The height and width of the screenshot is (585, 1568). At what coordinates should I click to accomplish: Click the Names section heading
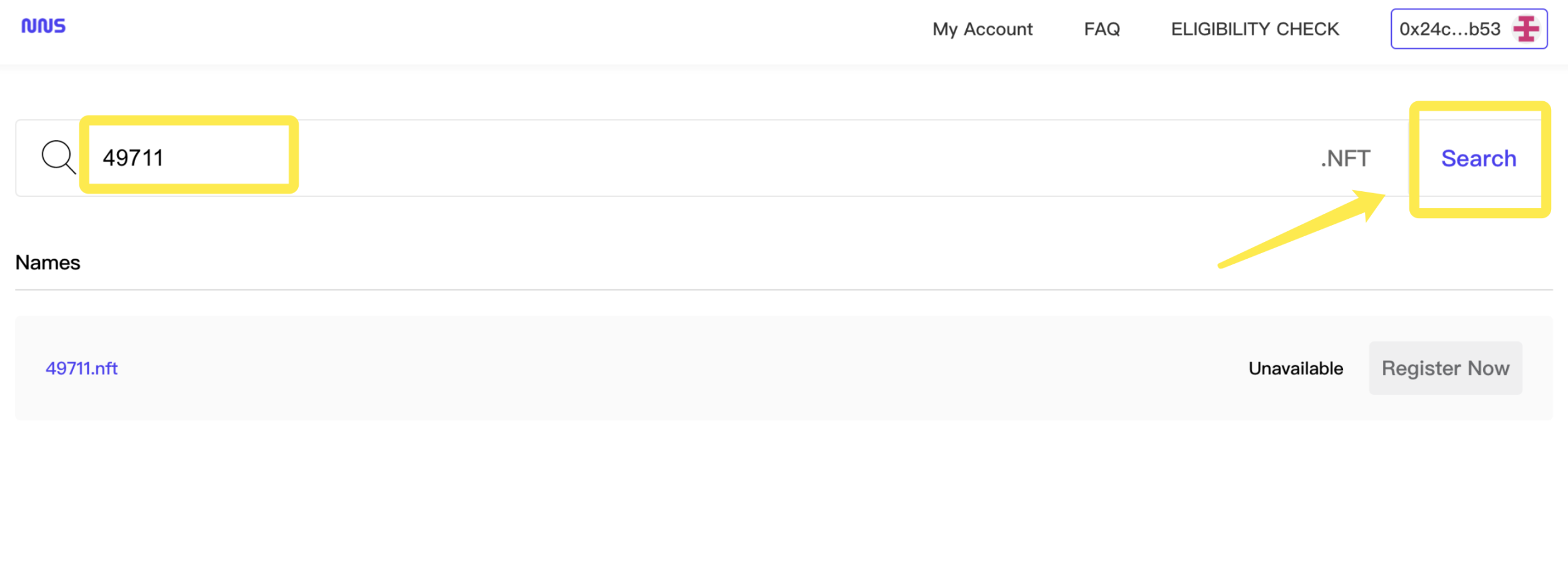(x=47, y=262)
